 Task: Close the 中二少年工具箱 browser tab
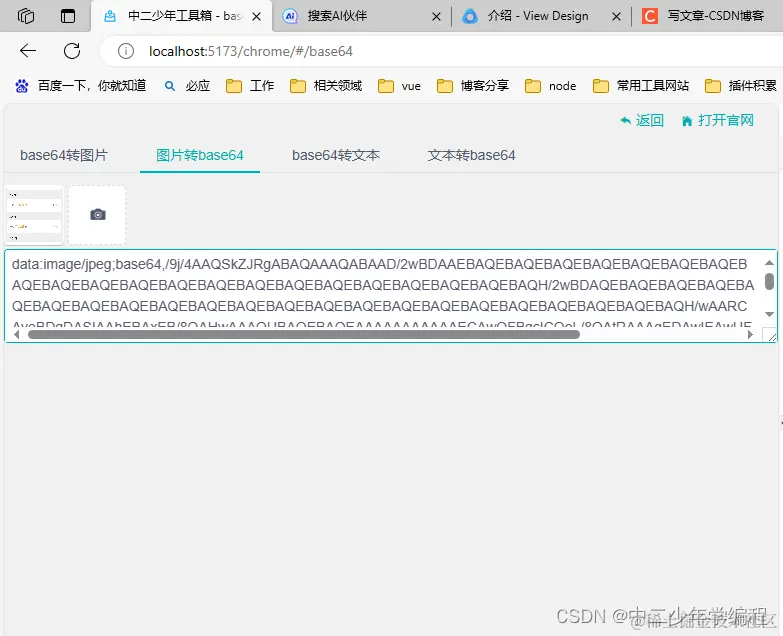(257, 16)
